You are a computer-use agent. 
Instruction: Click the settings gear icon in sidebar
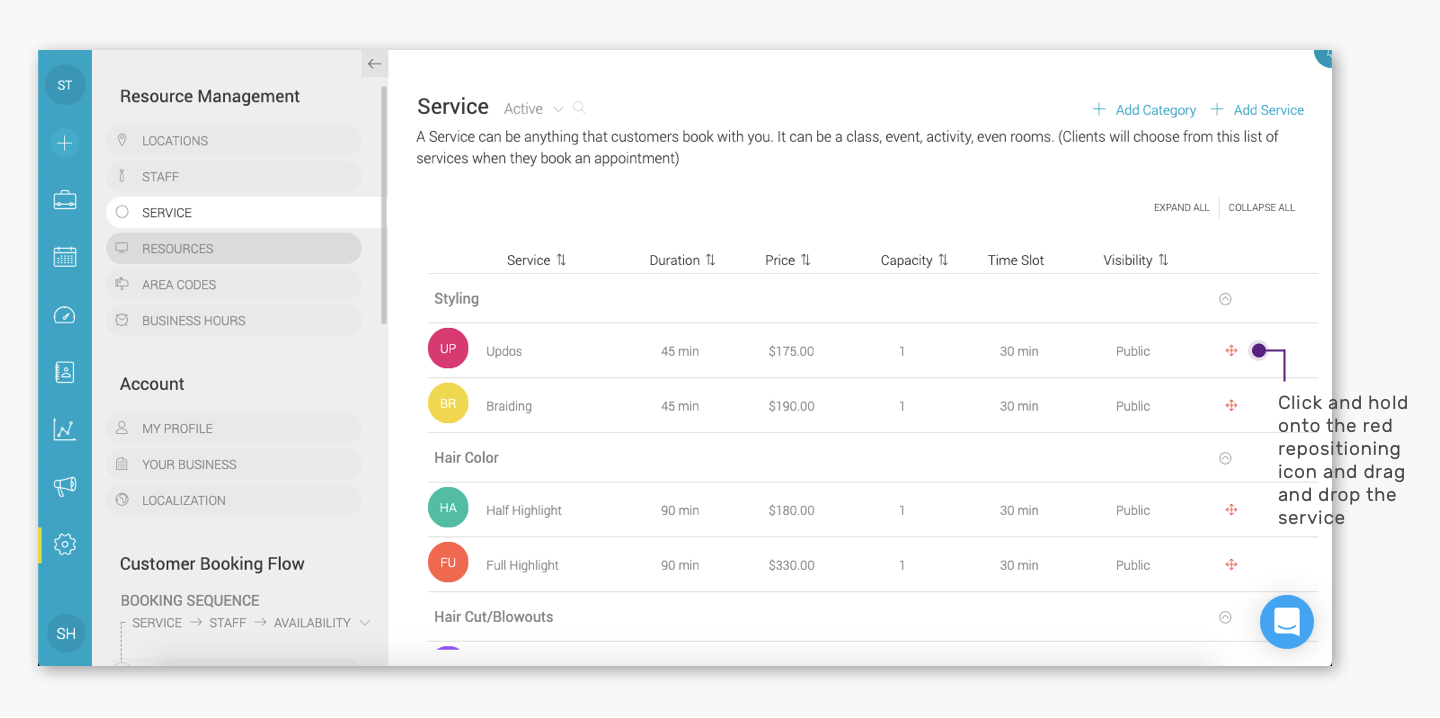(x=65, y=545)
